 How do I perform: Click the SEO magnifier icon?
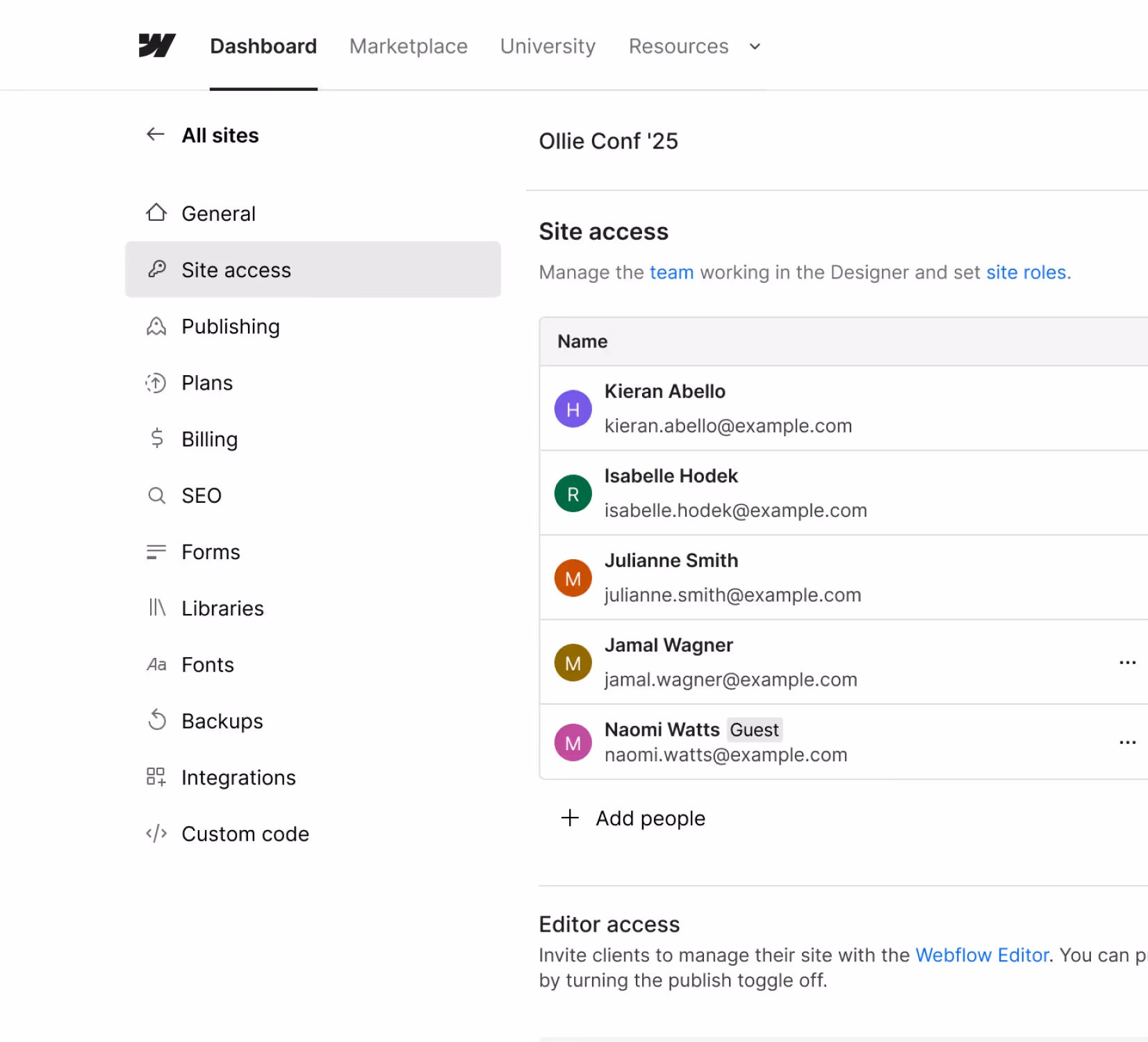156,495
